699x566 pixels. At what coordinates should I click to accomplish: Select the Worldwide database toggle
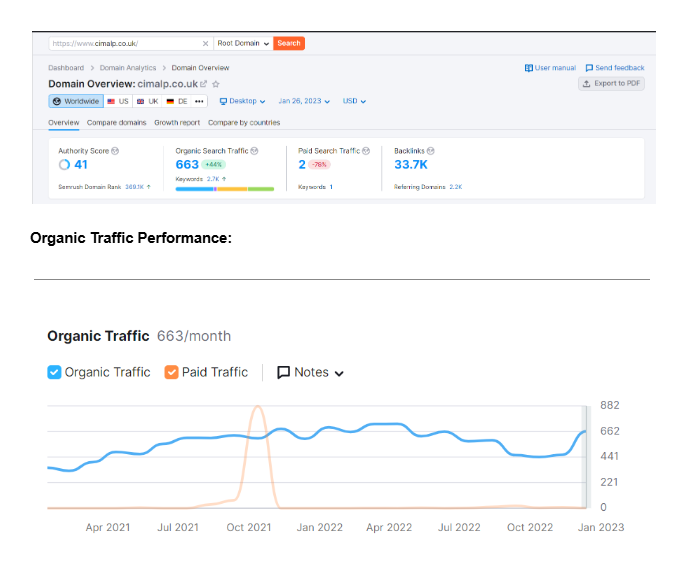point(76,101)
